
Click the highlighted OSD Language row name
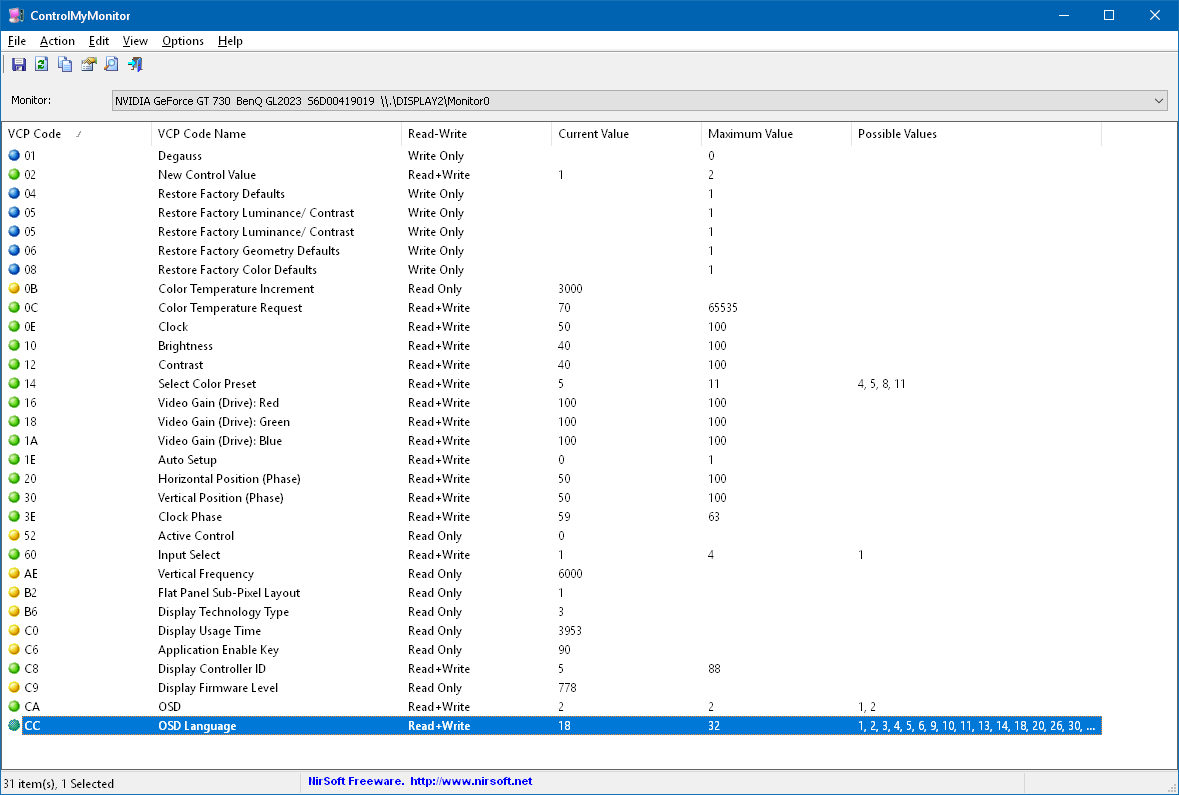197,726
